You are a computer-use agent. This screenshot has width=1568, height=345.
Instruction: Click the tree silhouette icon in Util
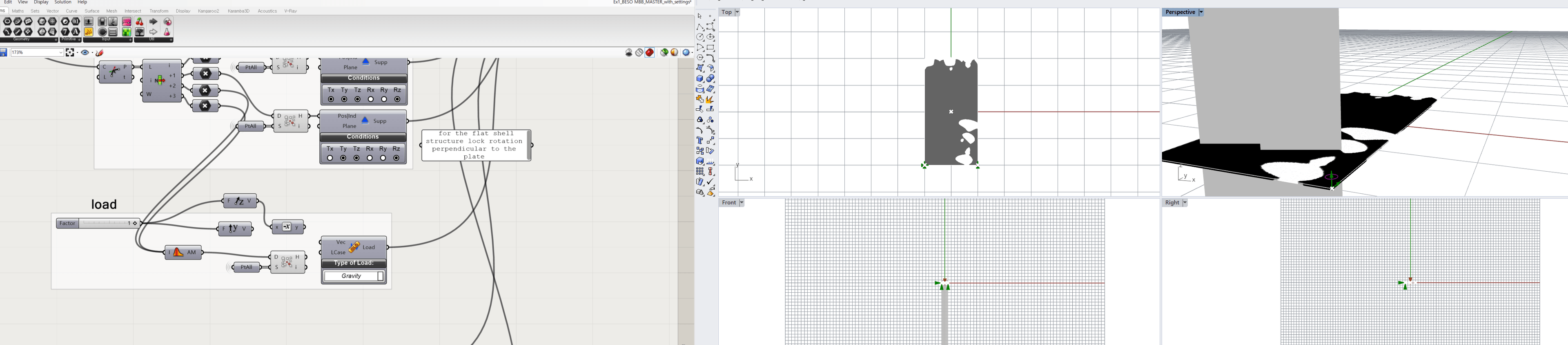click(x=139, y=32)
